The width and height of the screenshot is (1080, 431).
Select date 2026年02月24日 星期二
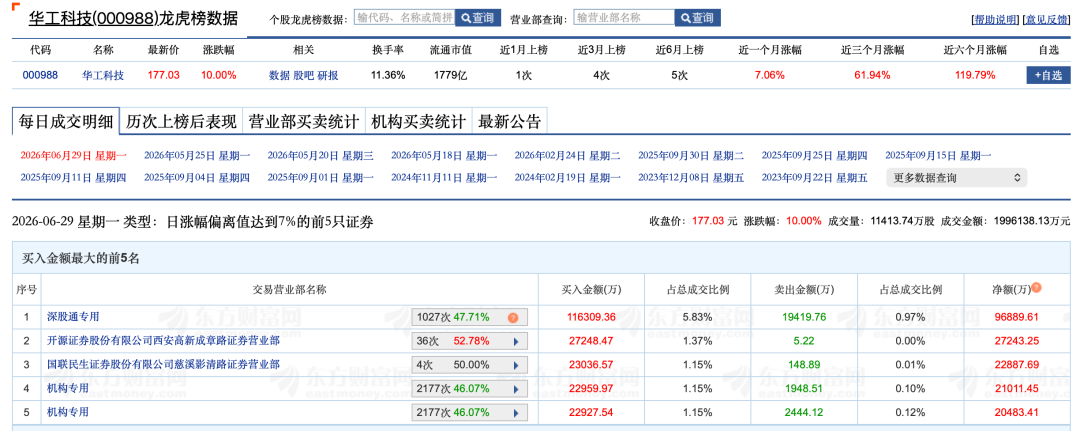[568, 155]
